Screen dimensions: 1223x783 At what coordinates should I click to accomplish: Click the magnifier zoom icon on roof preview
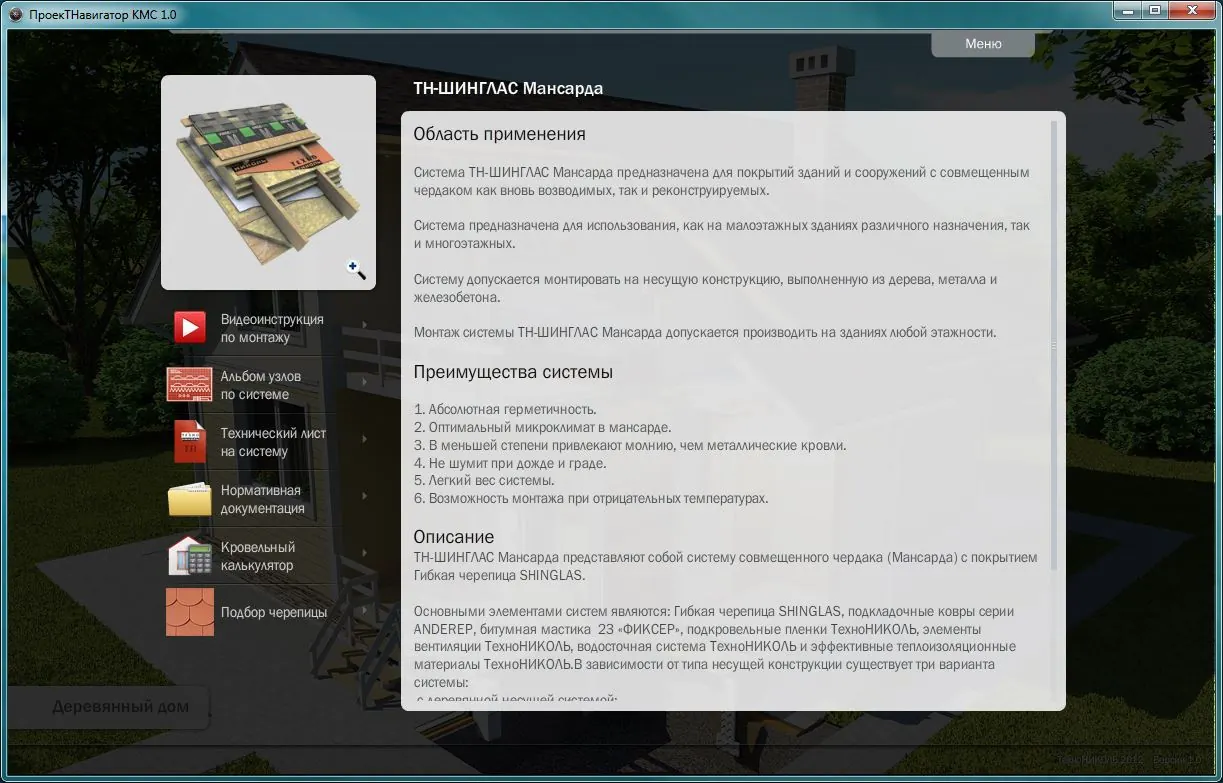[x=356, y=269]
